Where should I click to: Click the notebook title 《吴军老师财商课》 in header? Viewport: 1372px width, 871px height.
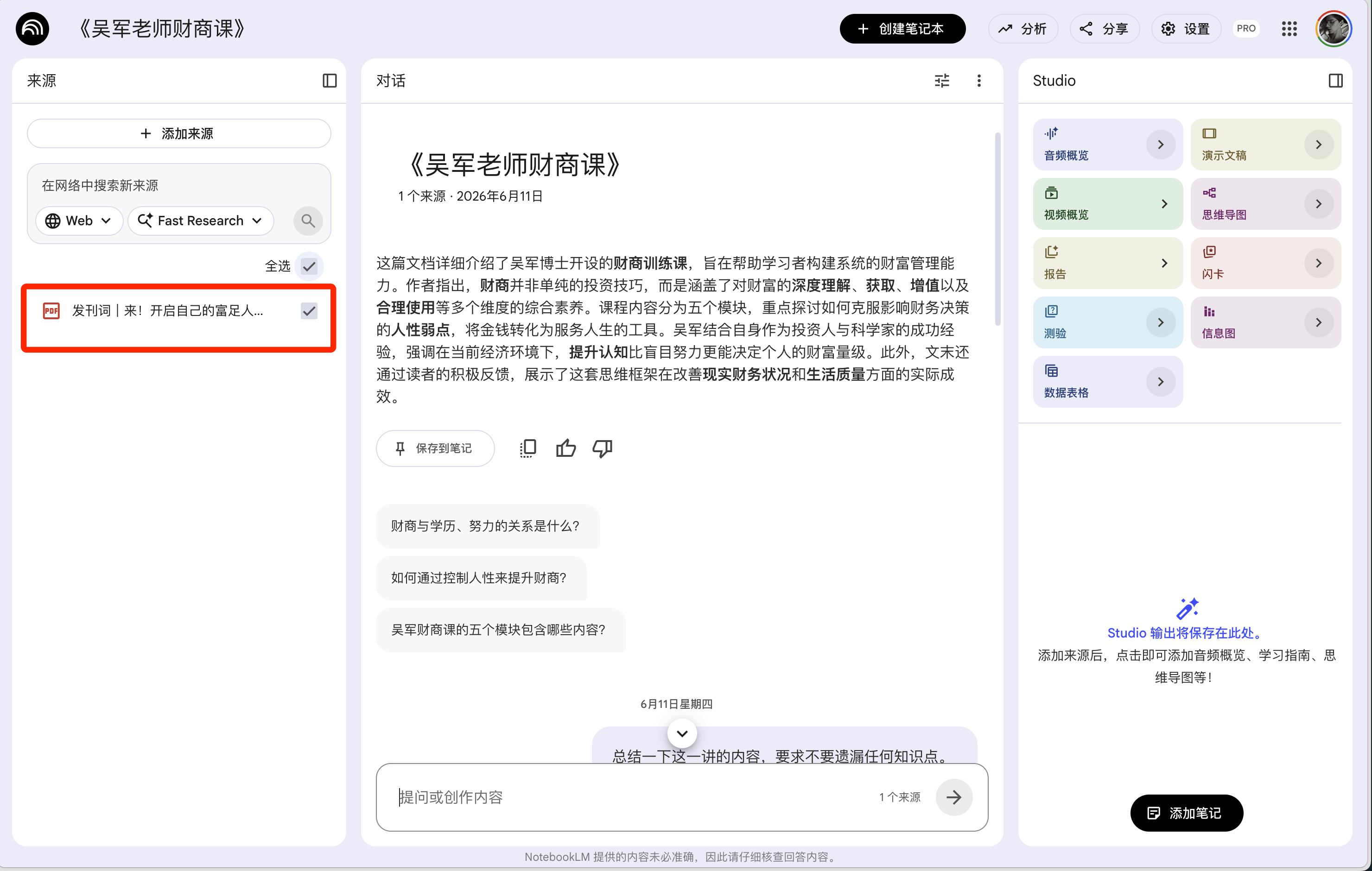tap(161, 28)
